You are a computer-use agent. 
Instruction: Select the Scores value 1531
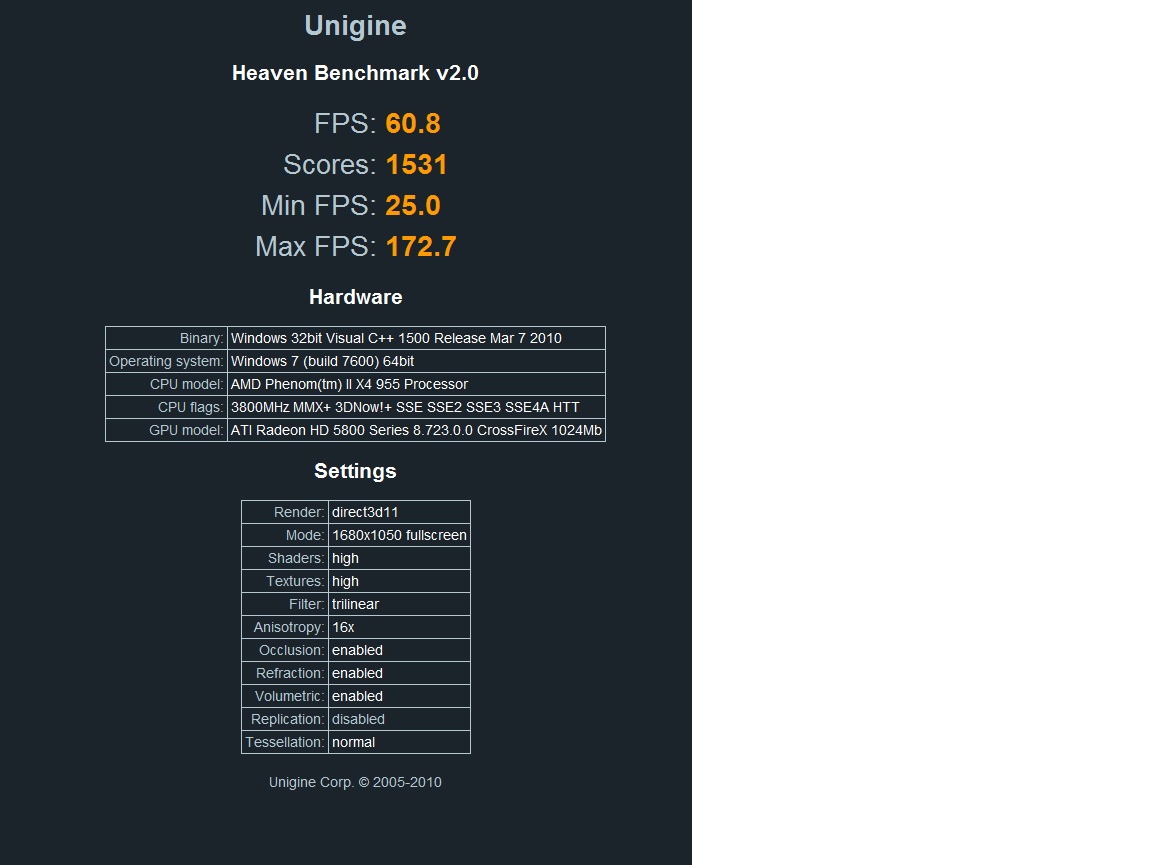coord(417,165)
